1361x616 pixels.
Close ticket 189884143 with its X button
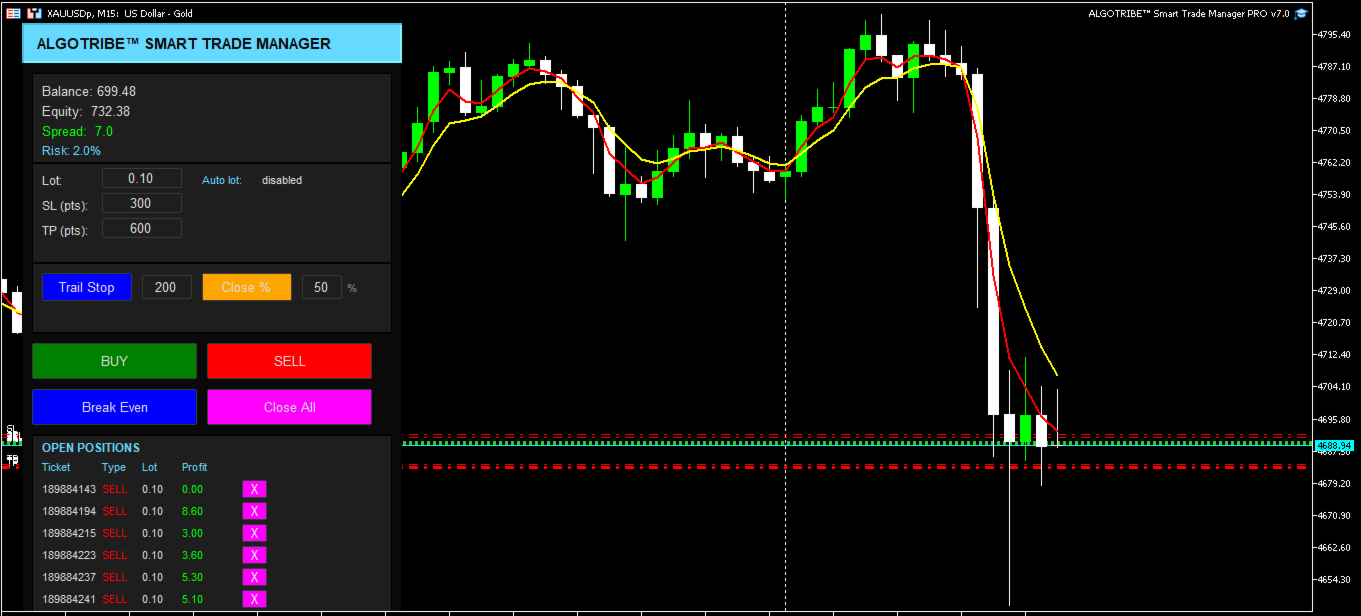point(254,489)
